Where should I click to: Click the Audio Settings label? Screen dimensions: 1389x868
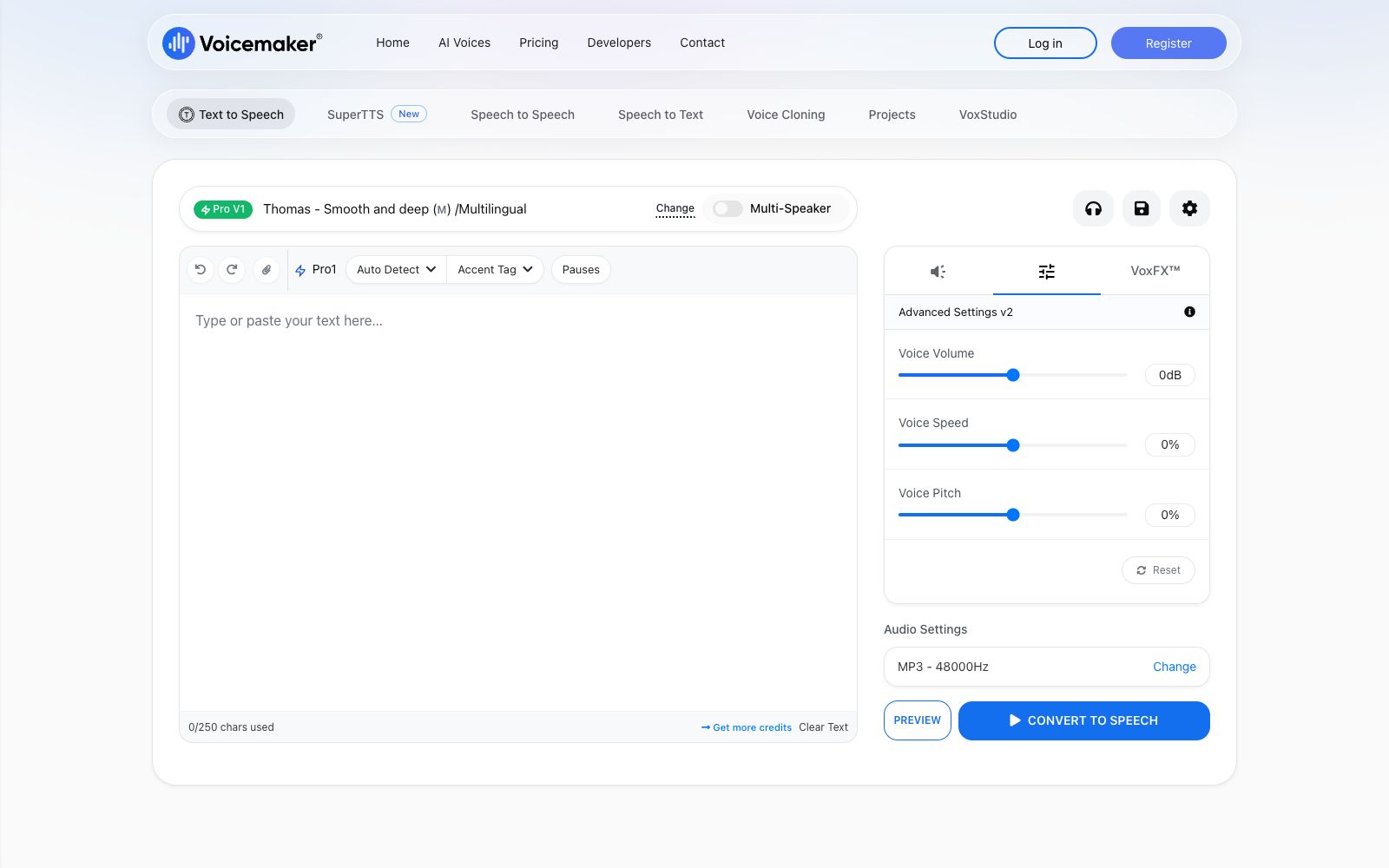tap(925, 629)
